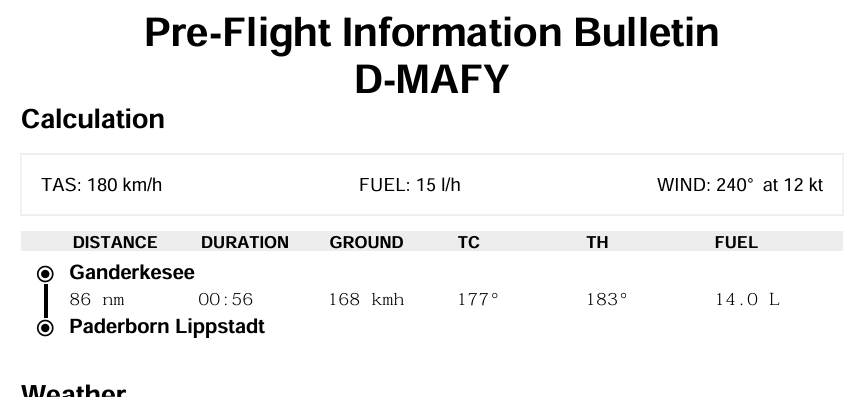This screenshot has height=397, width=863.
Task: Click the route leg line between waypoints
Action: click(x=45, y=301)
